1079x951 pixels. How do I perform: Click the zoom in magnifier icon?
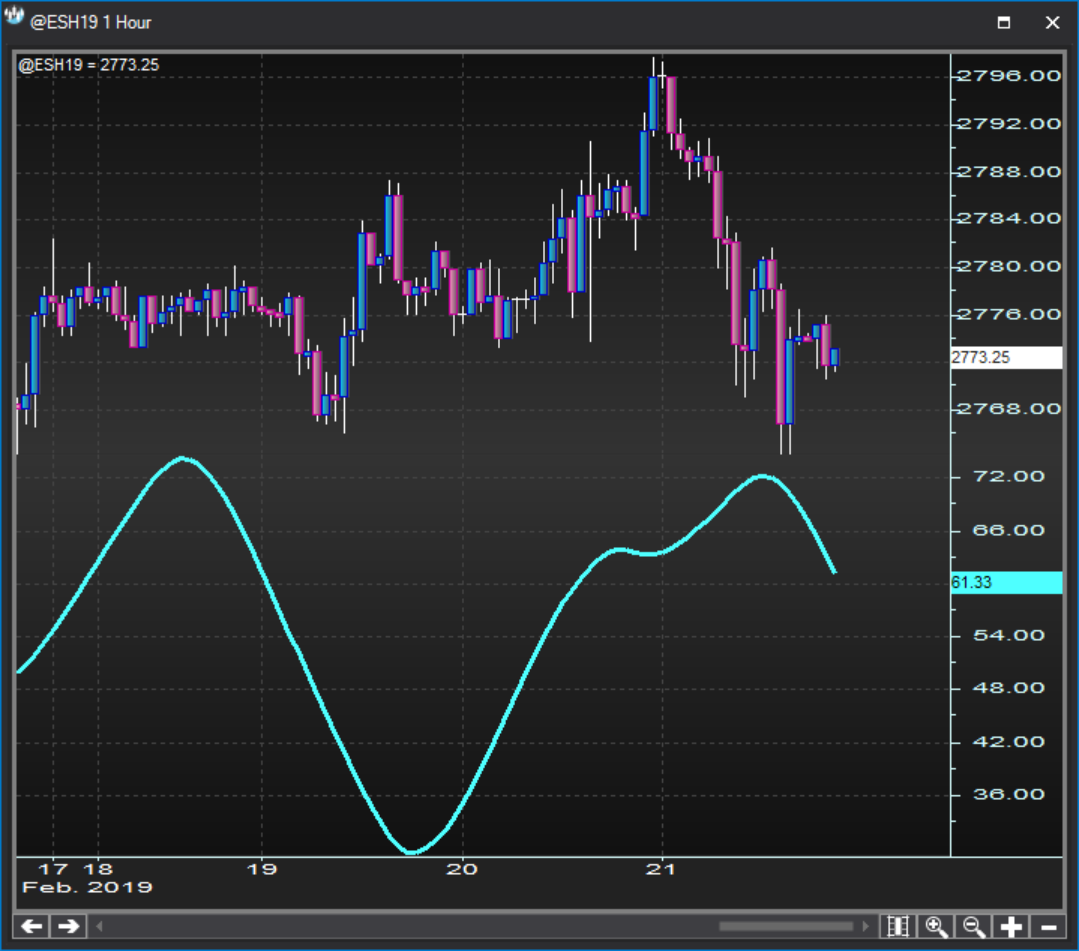point(936,926)
